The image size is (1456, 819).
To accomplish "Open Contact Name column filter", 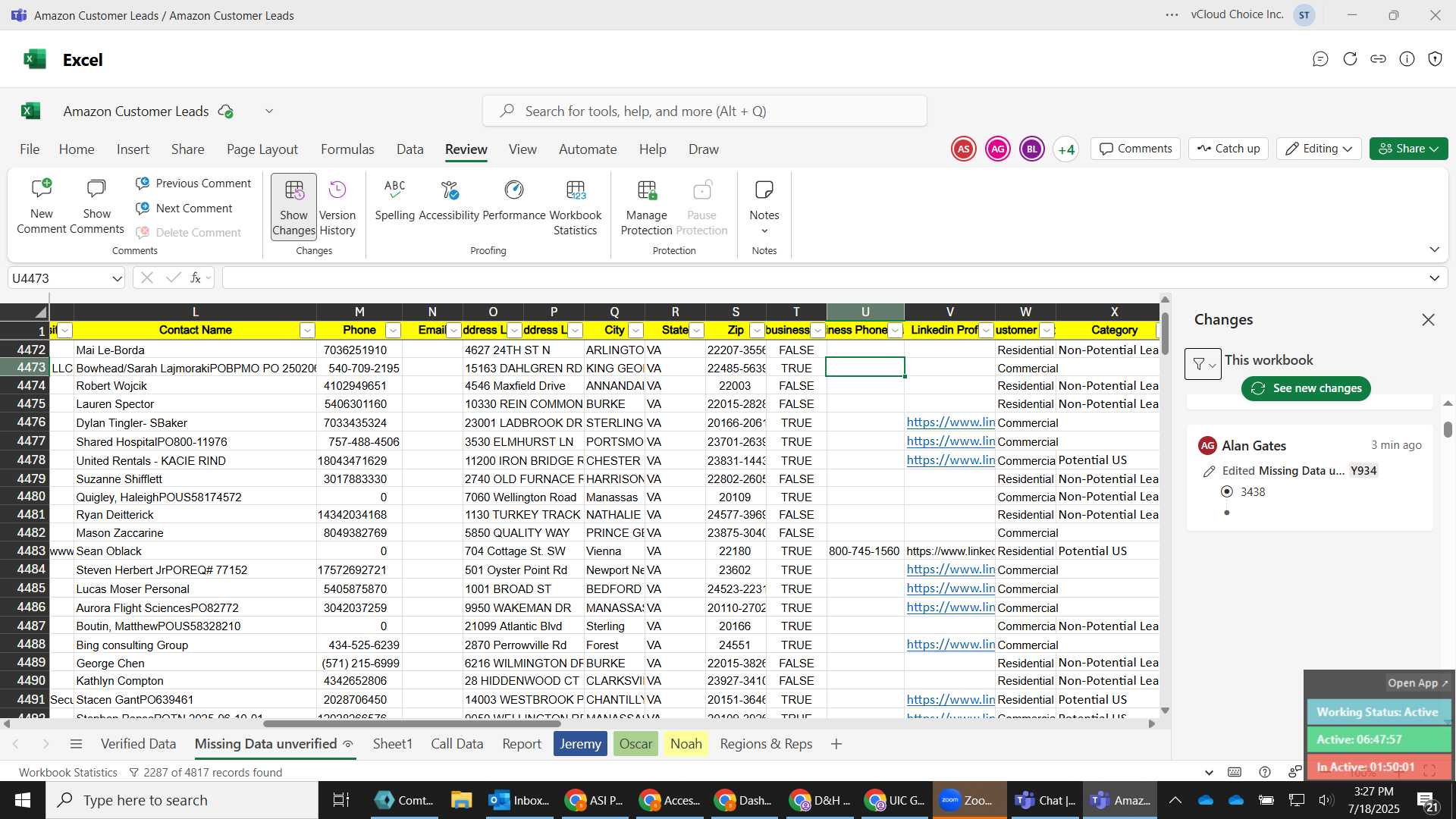I will pos(307,330).
